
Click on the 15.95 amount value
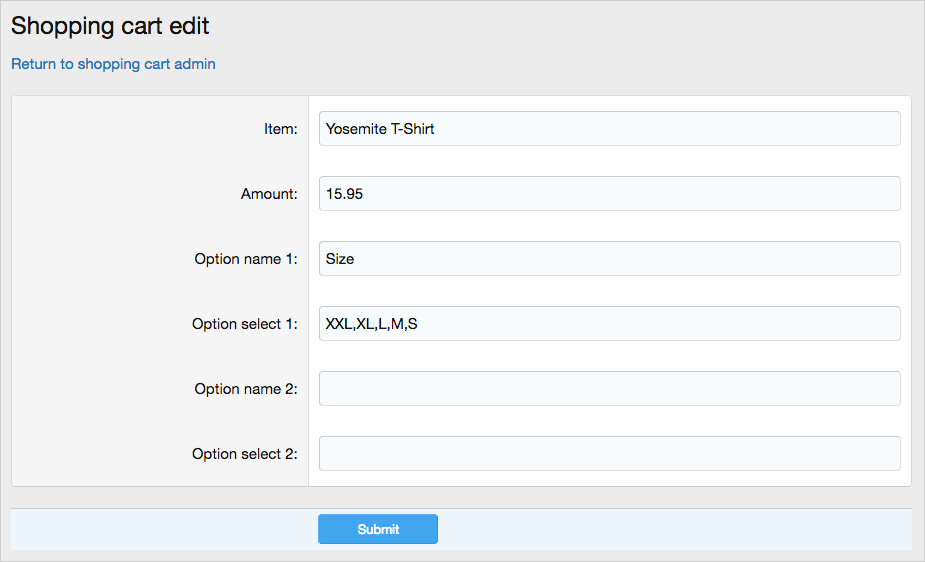pyautogui.click(x=344, y=194)
